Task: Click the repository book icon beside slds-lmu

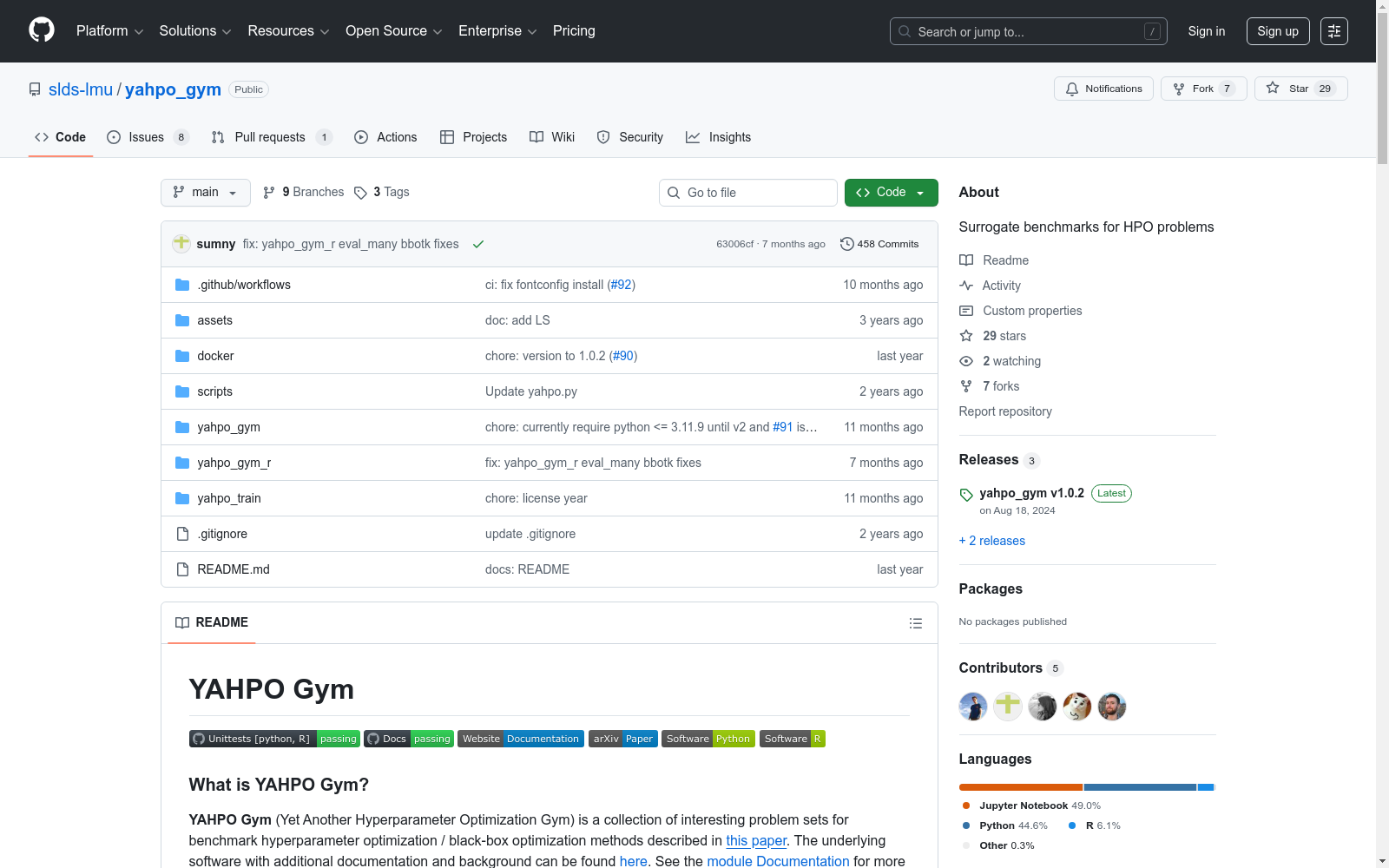Action: tap(35, 89)
